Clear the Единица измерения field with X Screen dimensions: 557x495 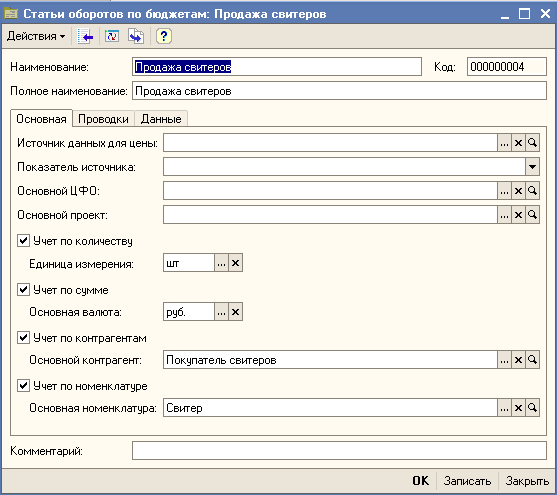(236, 263)
